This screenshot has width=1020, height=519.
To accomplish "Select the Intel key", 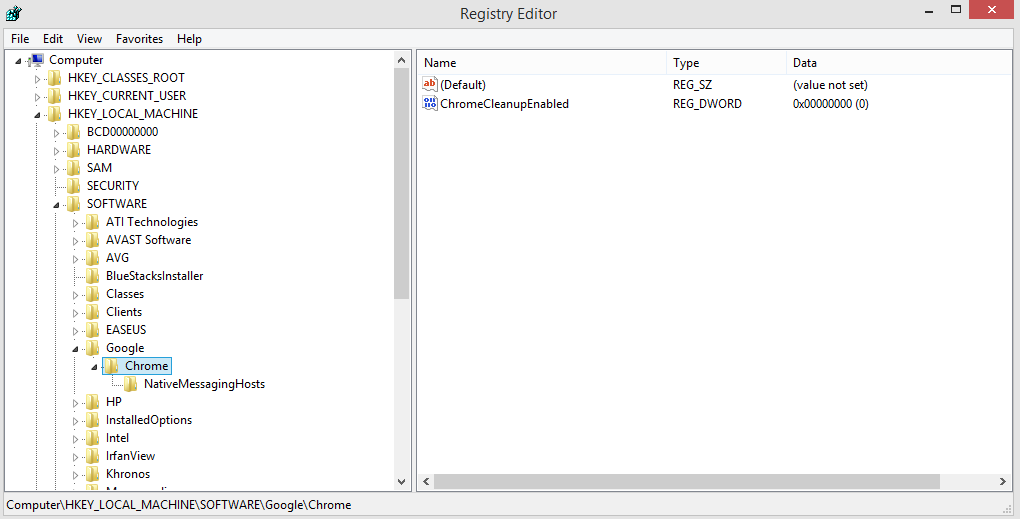I will [x=118, y=438].
